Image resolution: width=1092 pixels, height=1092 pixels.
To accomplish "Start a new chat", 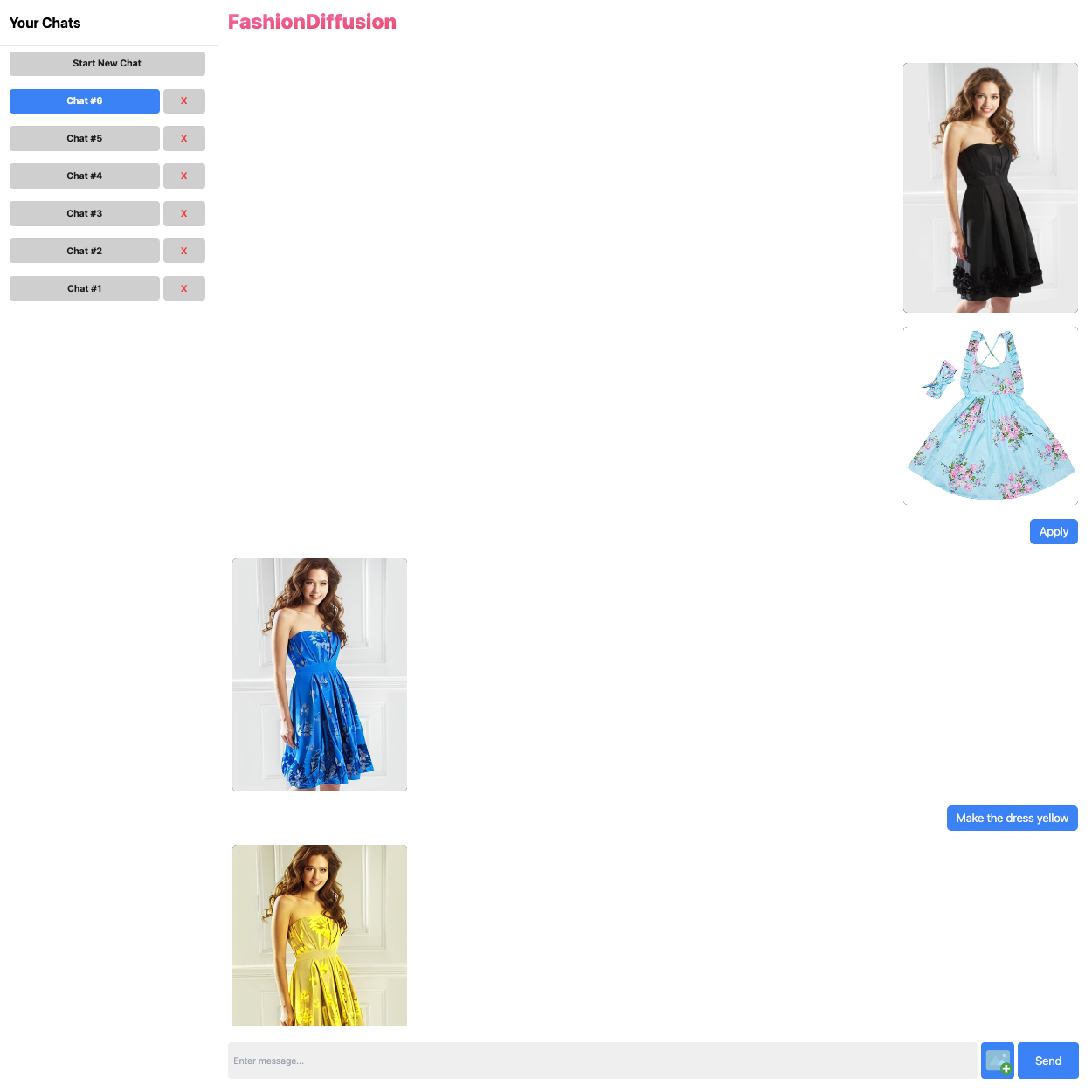I will click(x=107, y=63).
